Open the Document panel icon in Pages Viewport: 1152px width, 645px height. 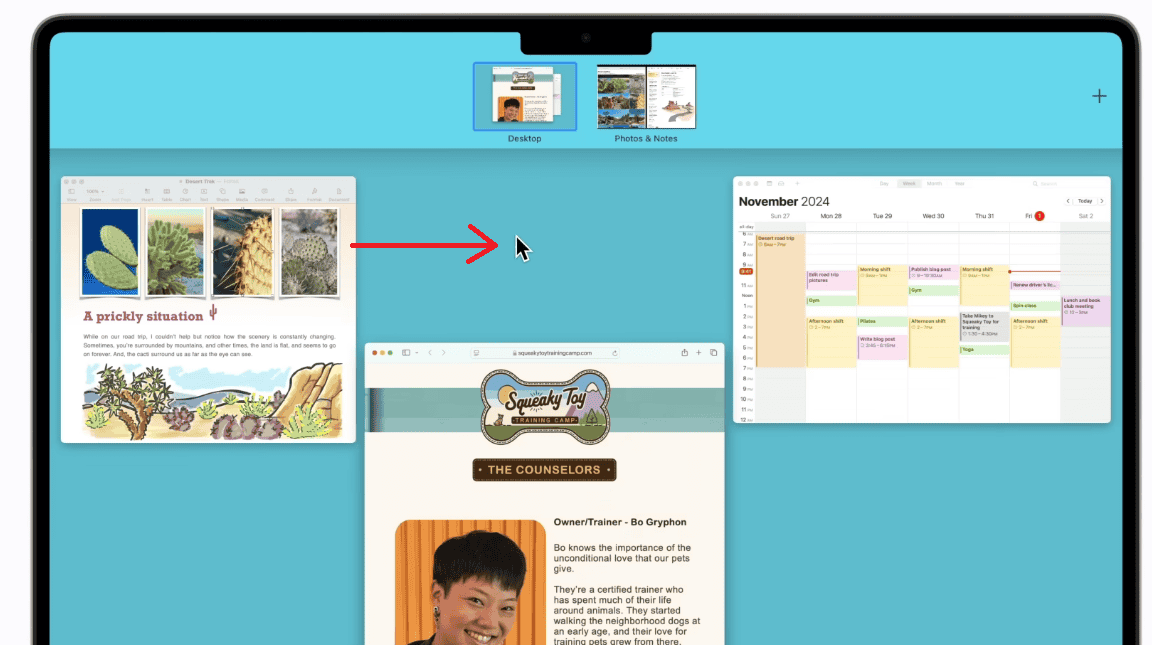[x=339, y=191]
